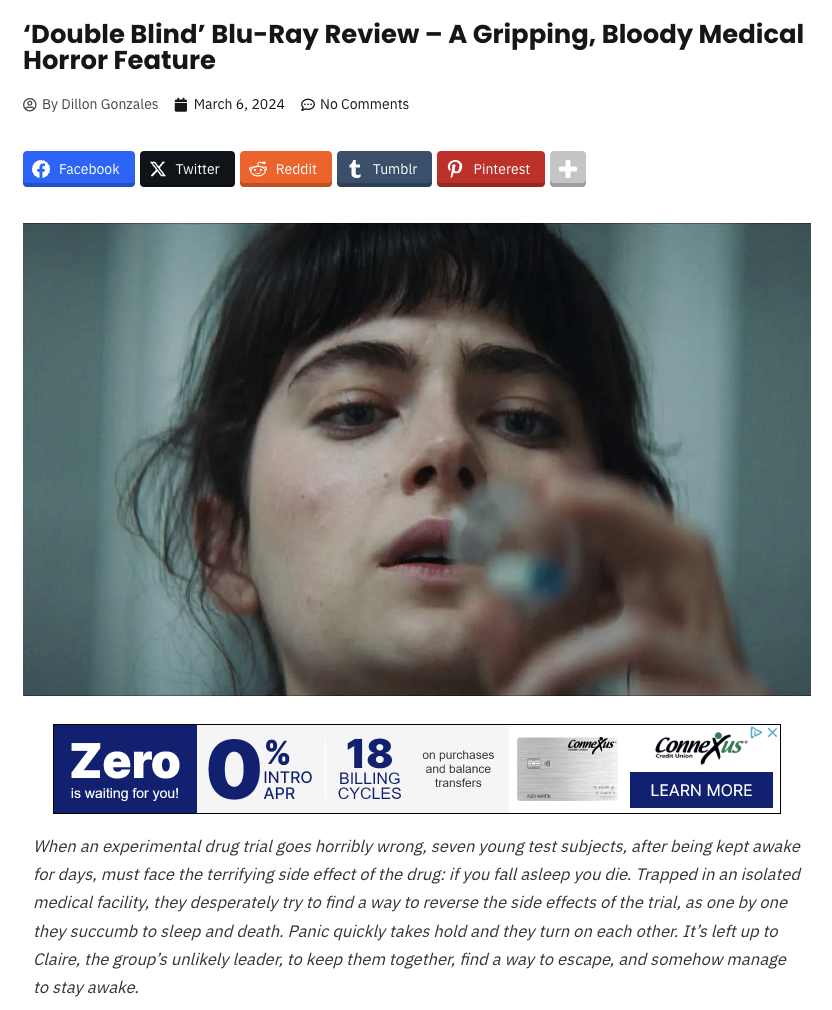832x1010 pixels.
Task: Click the article headline title
Action: tap(413, 47)
